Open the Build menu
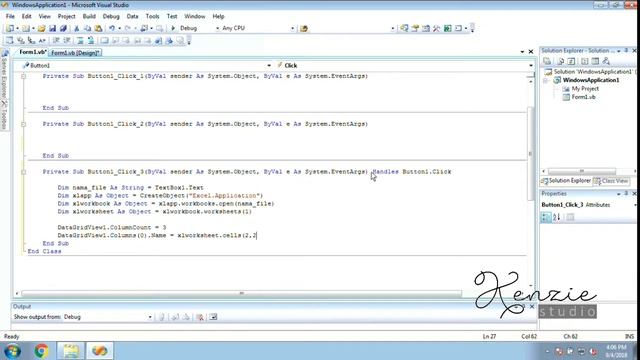Screen dimensions: 640x360 click(89, 16)
